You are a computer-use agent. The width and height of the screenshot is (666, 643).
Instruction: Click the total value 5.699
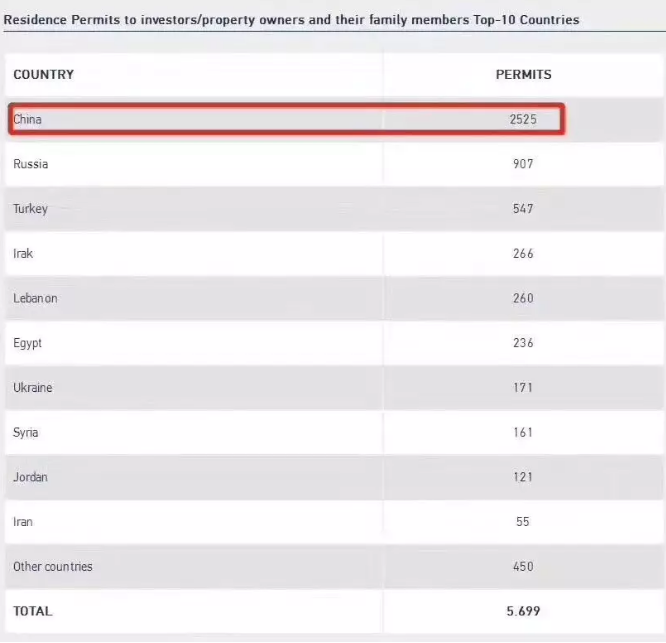[523, 611]
